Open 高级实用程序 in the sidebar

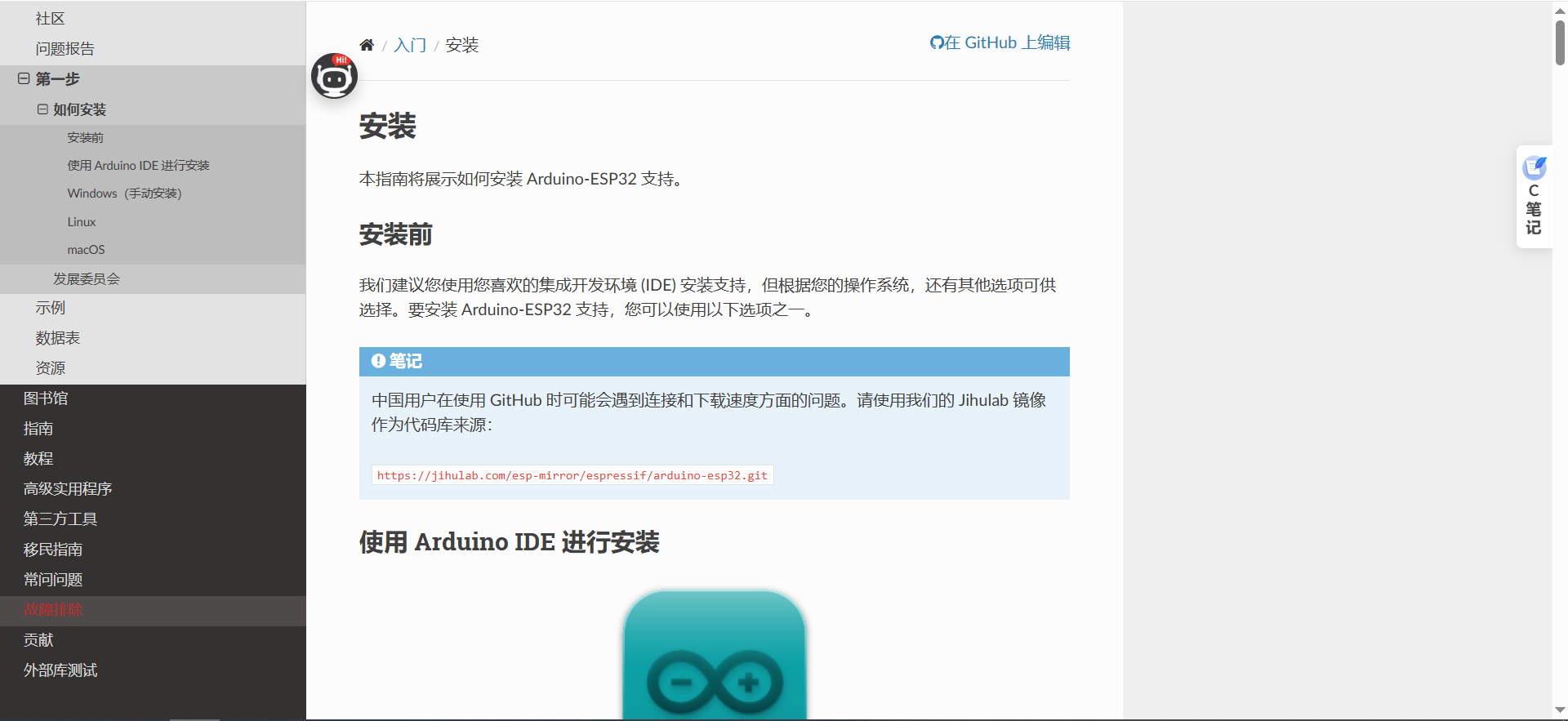[68, 489]
